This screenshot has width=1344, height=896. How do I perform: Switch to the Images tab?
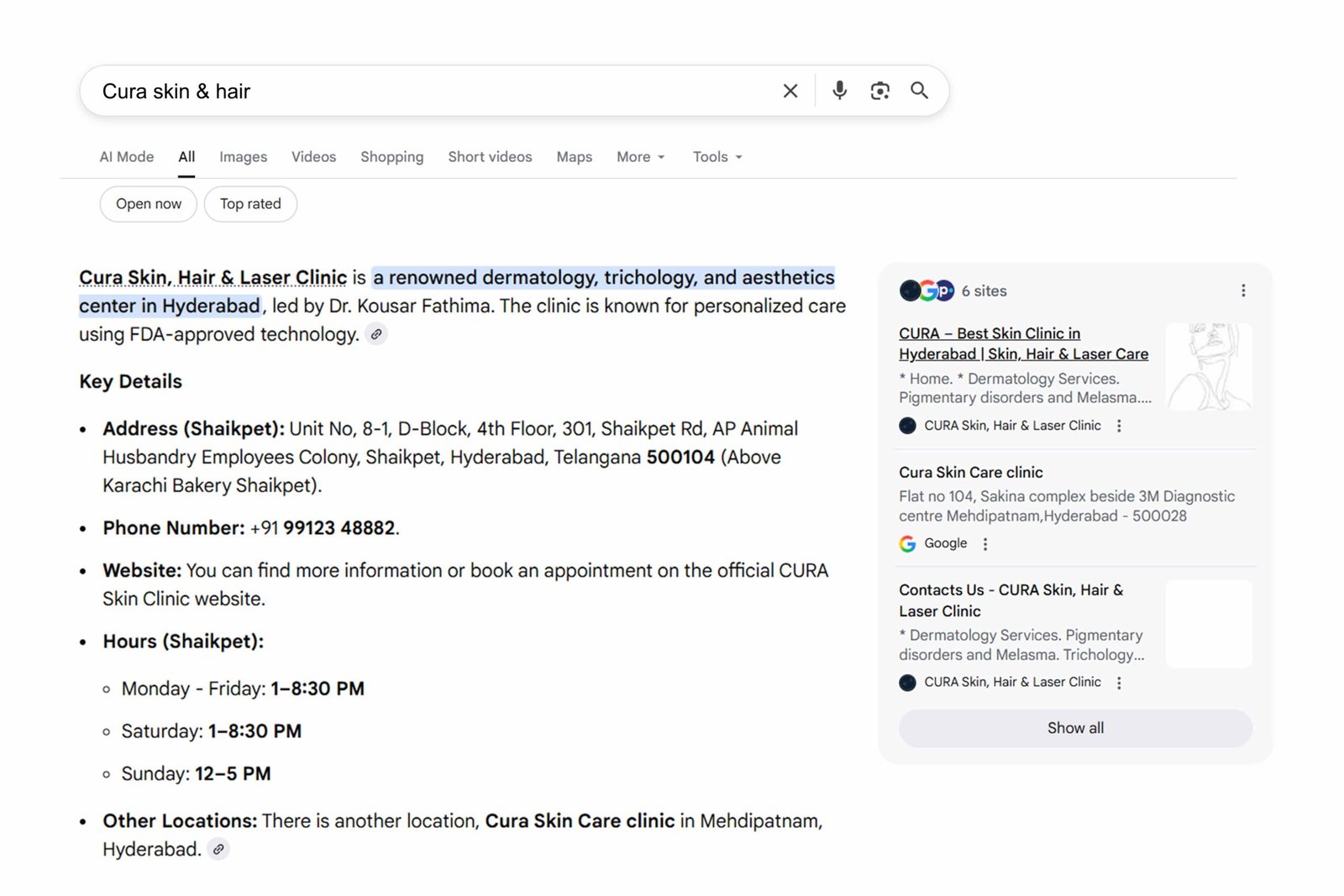tap(243, 157)
